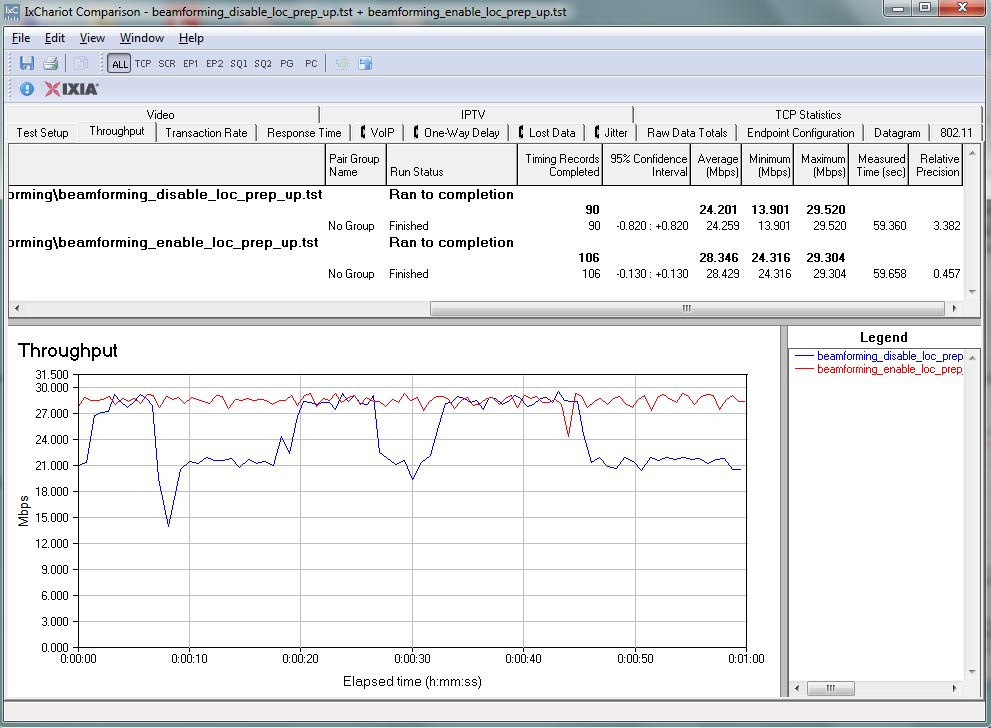This screenshot has width=991, height=728.
Task: Click the blue export window icon
Action: 365,63
